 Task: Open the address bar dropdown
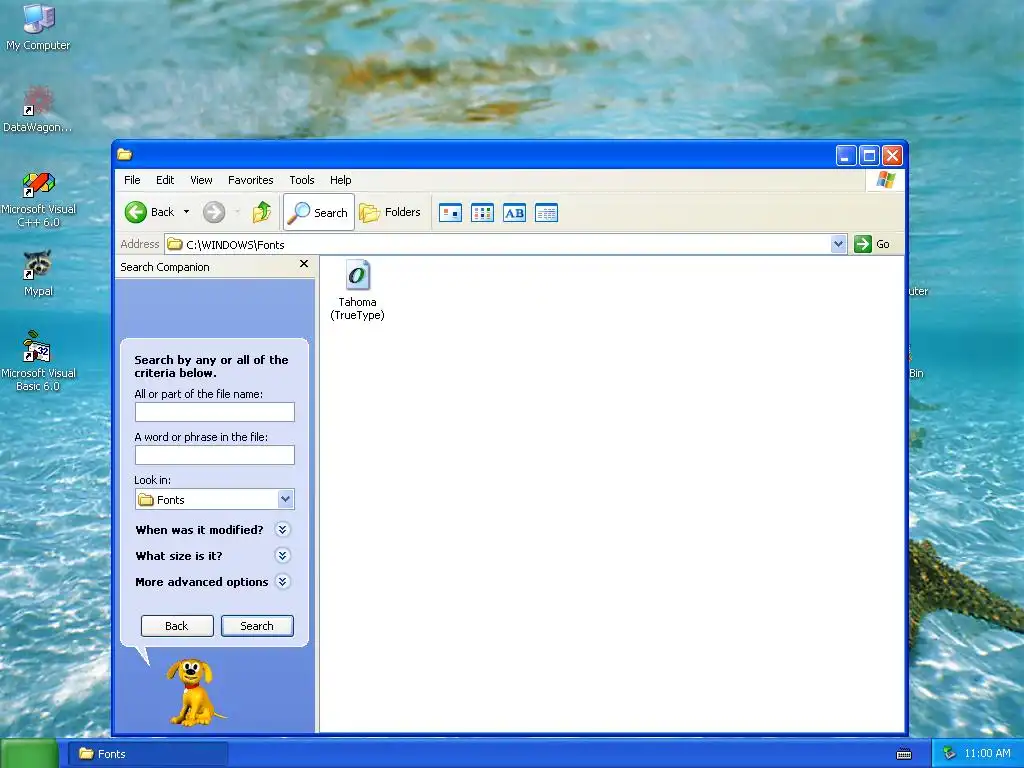(x=839, y=244)
